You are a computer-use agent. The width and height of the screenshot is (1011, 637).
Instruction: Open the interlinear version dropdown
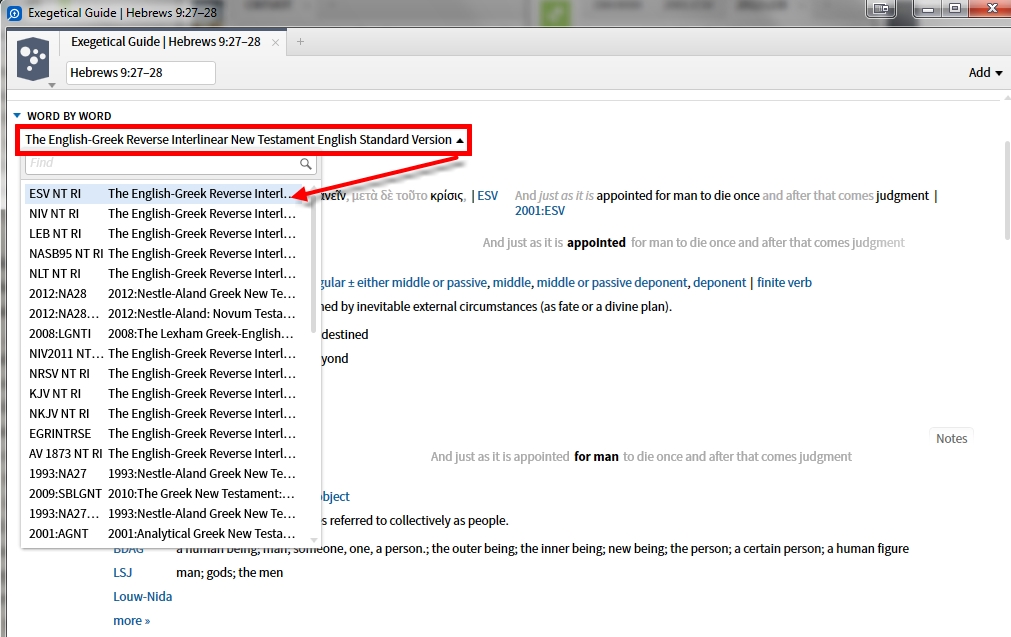(244, 140)
